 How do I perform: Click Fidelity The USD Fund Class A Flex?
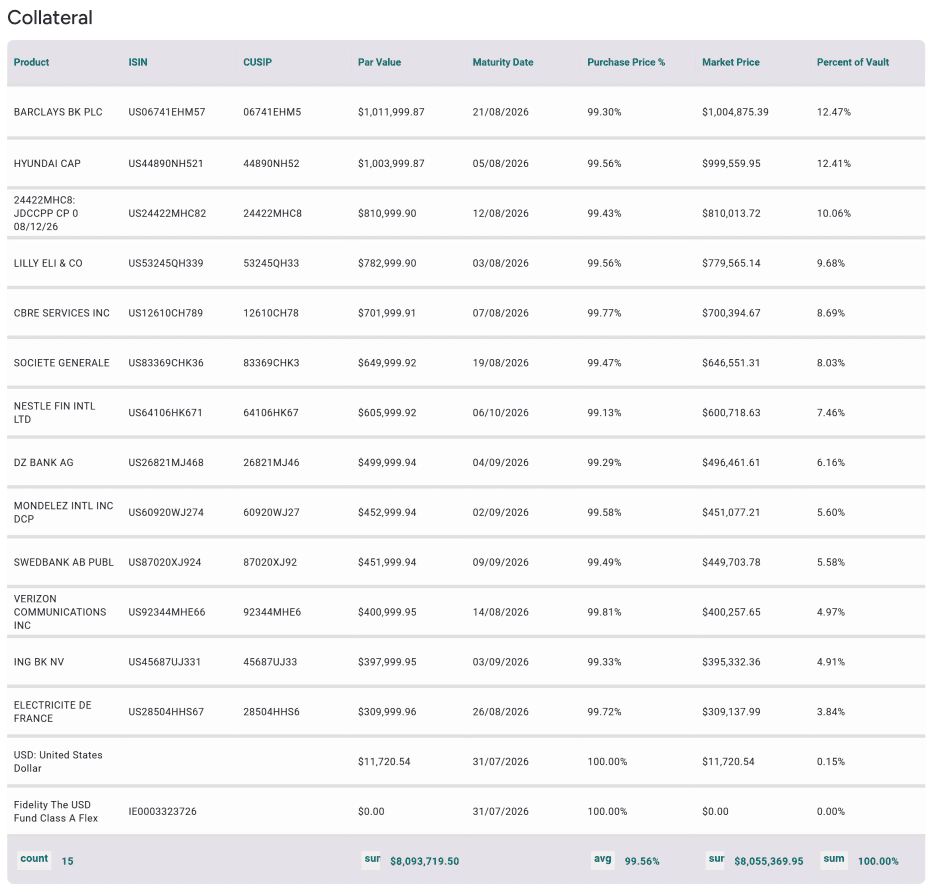click(56, 812)
